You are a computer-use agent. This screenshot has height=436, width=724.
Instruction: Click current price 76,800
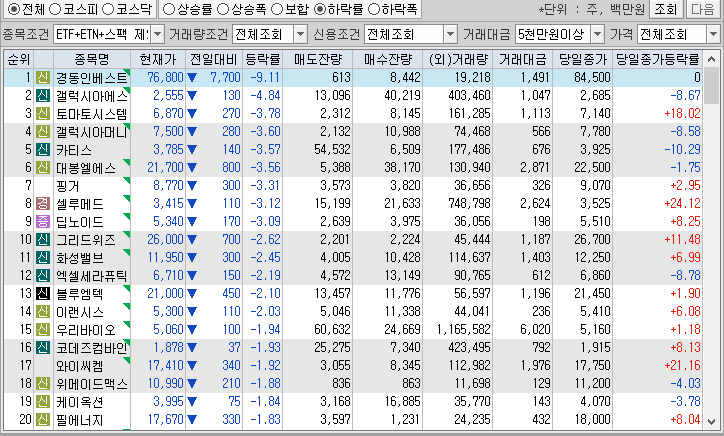[x=165, y=78]
